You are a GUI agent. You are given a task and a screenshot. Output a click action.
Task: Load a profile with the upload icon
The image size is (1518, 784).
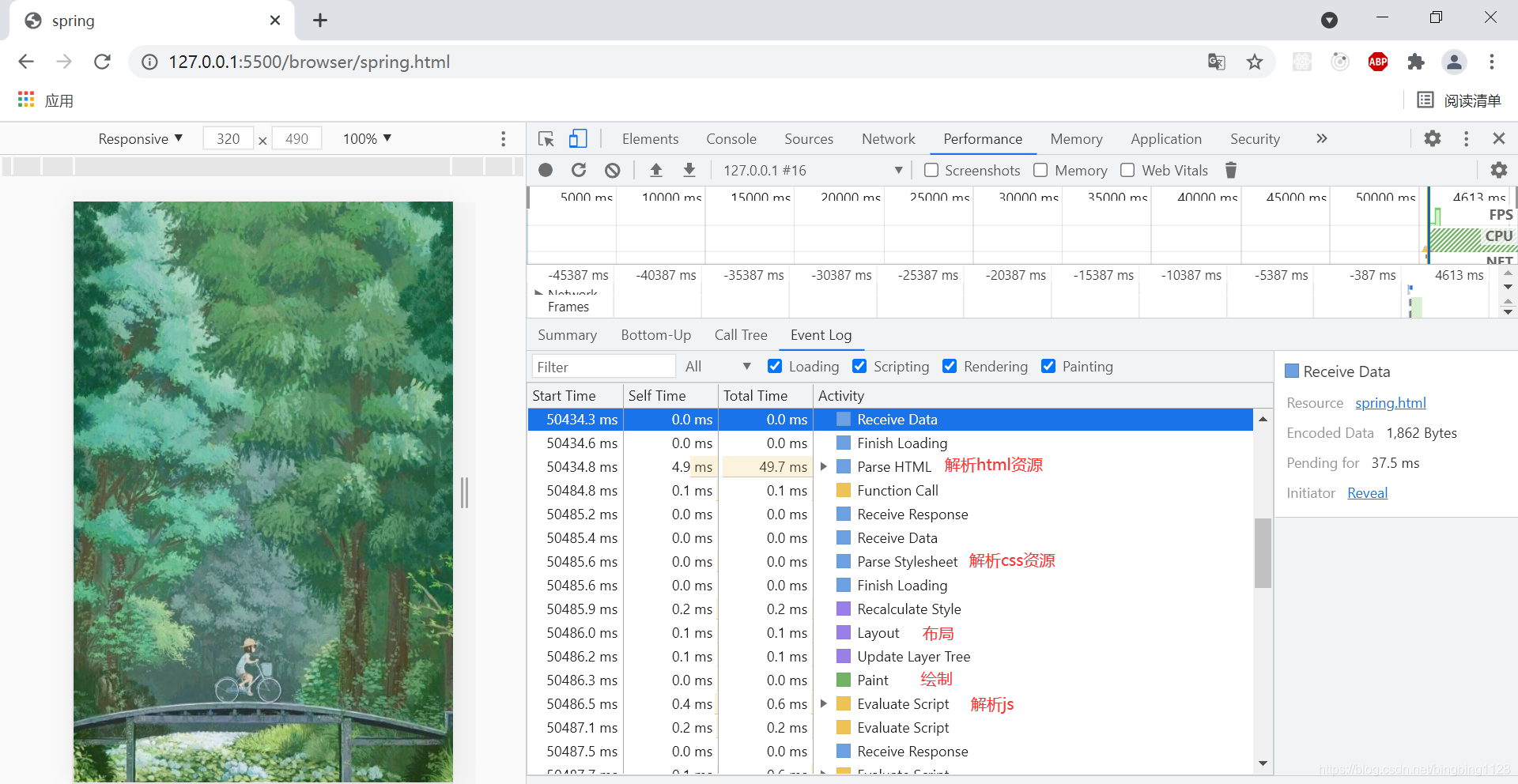pyautogui.click(x=656, y=170)
